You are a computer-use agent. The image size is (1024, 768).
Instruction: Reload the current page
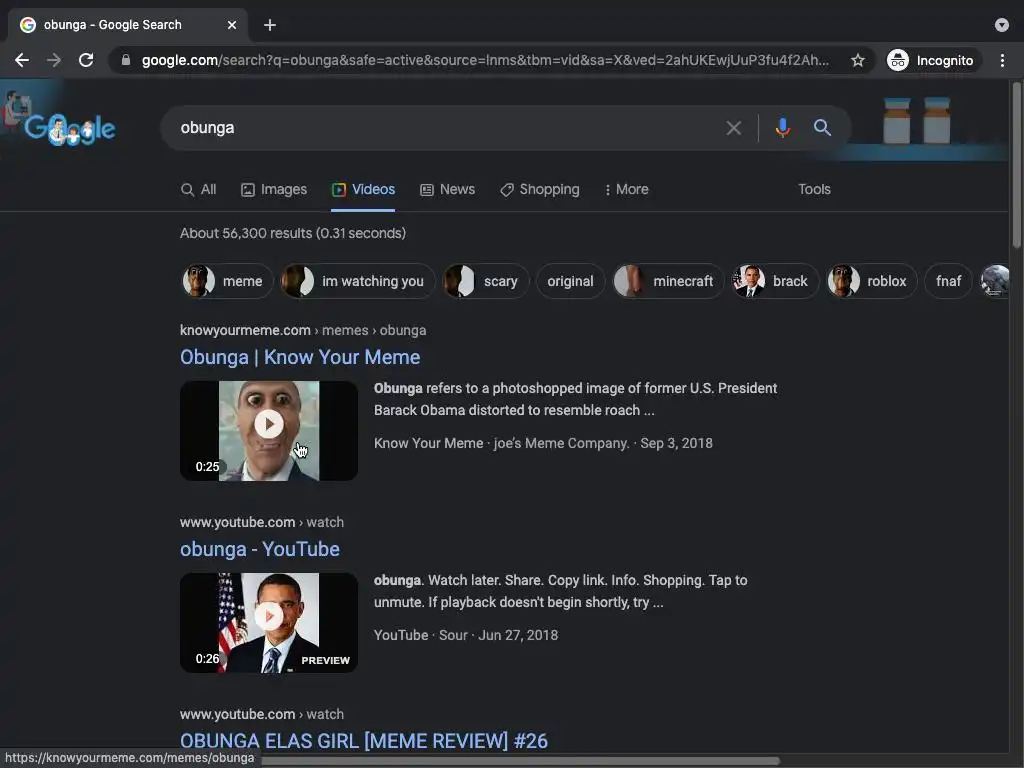coord(86,61)
